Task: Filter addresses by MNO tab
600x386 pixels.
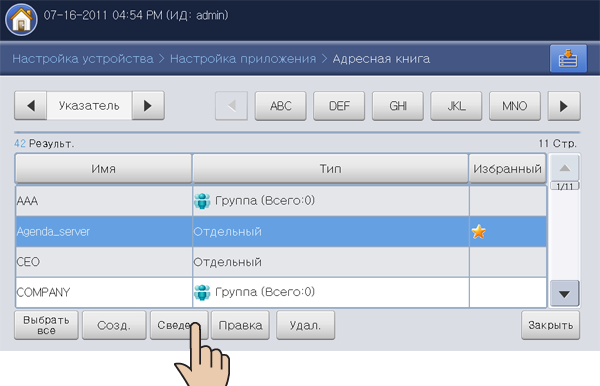Action: click(515, 106)
